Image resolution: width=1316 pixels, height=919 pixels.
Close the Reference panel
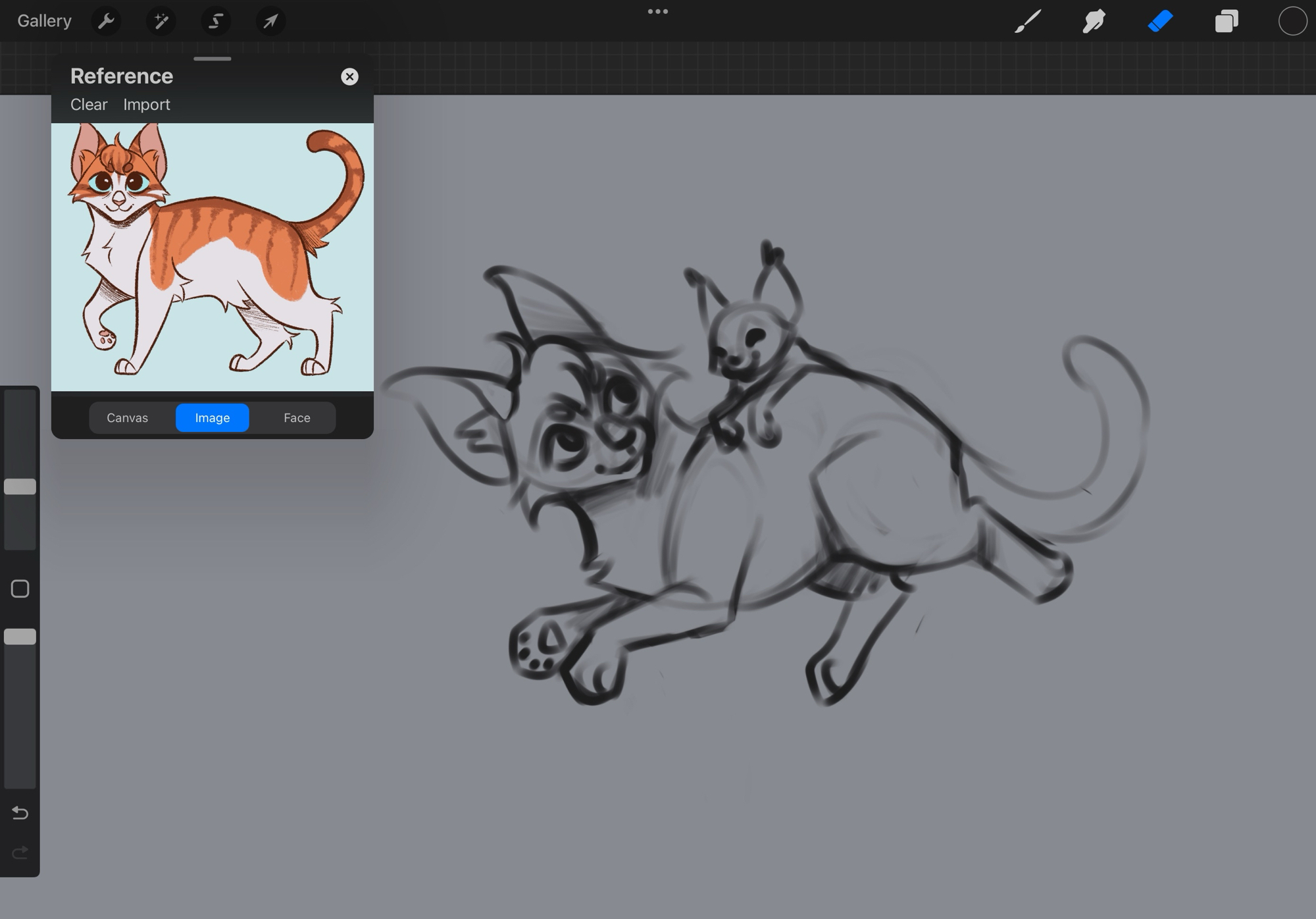pyautogui.click(x=349, y=77)
